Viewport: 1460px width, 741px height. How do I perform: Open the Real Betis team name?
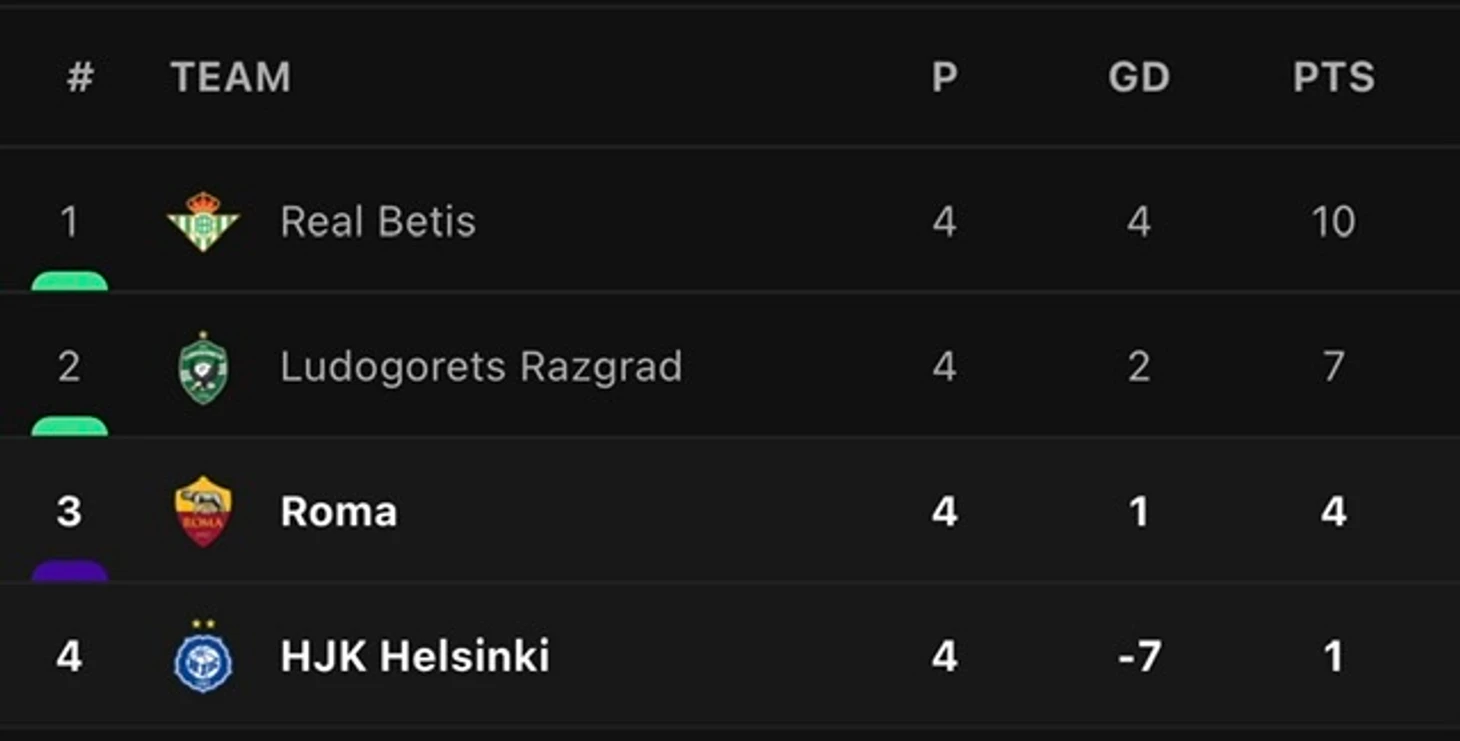pos(378,221)
